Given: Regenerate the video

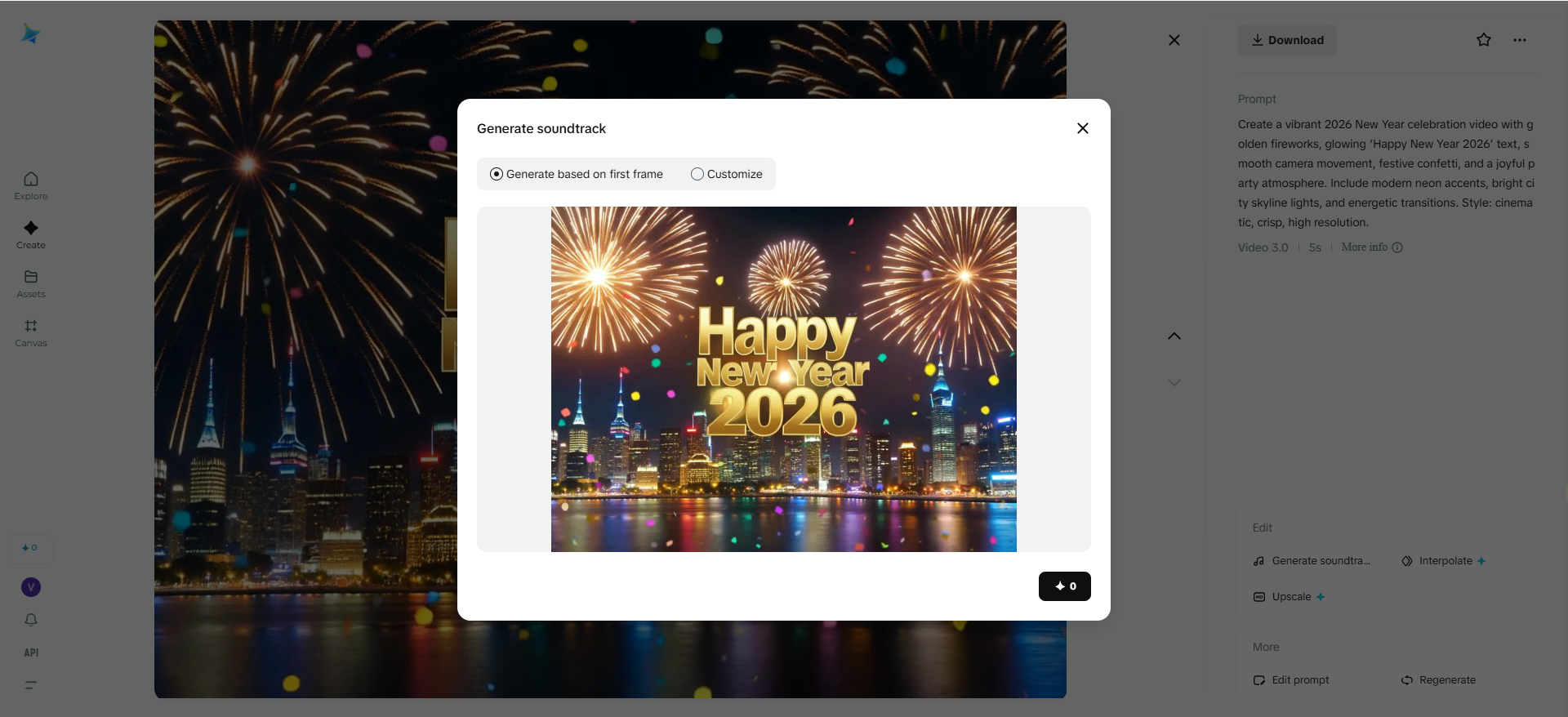Looking at the screenshot, I should point(1439,680).
